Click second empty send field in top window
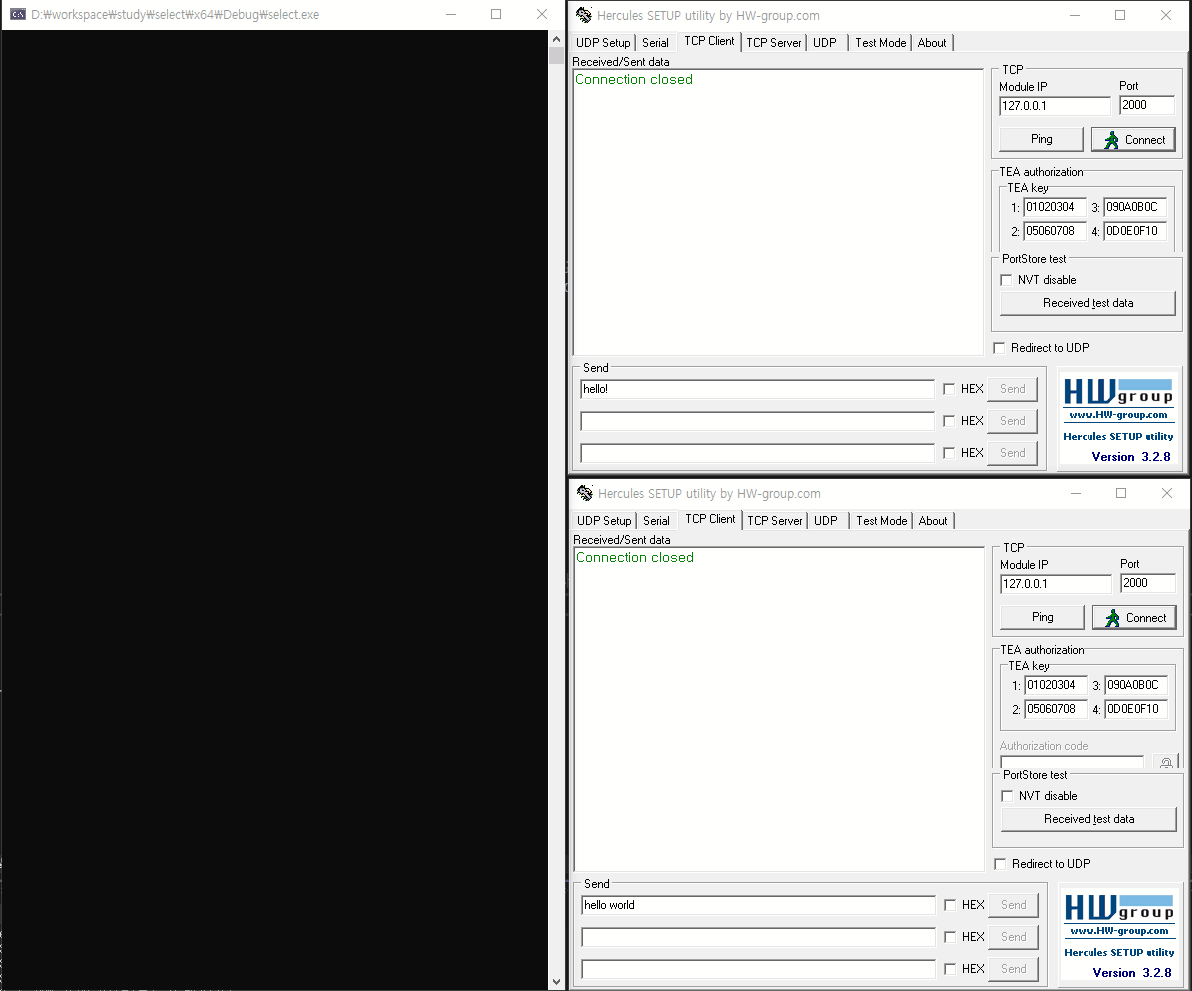This screenshot has width=1192, height=991. coord(757,421)
